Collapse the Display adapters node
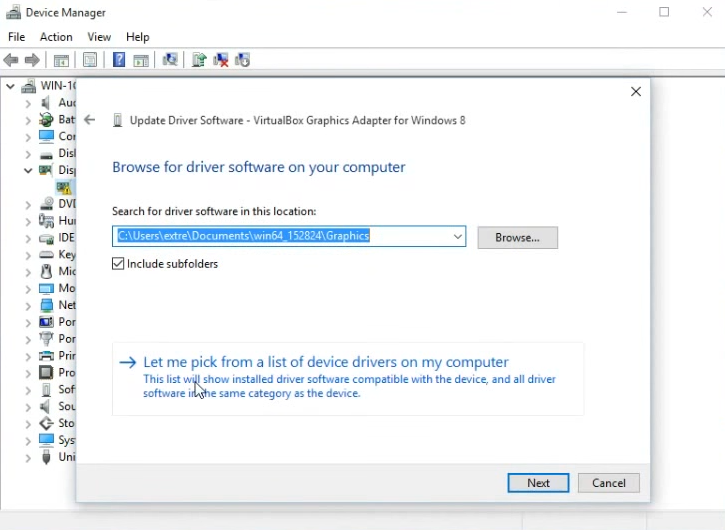This screenshot has width=725, height=530. coord(28,171)
